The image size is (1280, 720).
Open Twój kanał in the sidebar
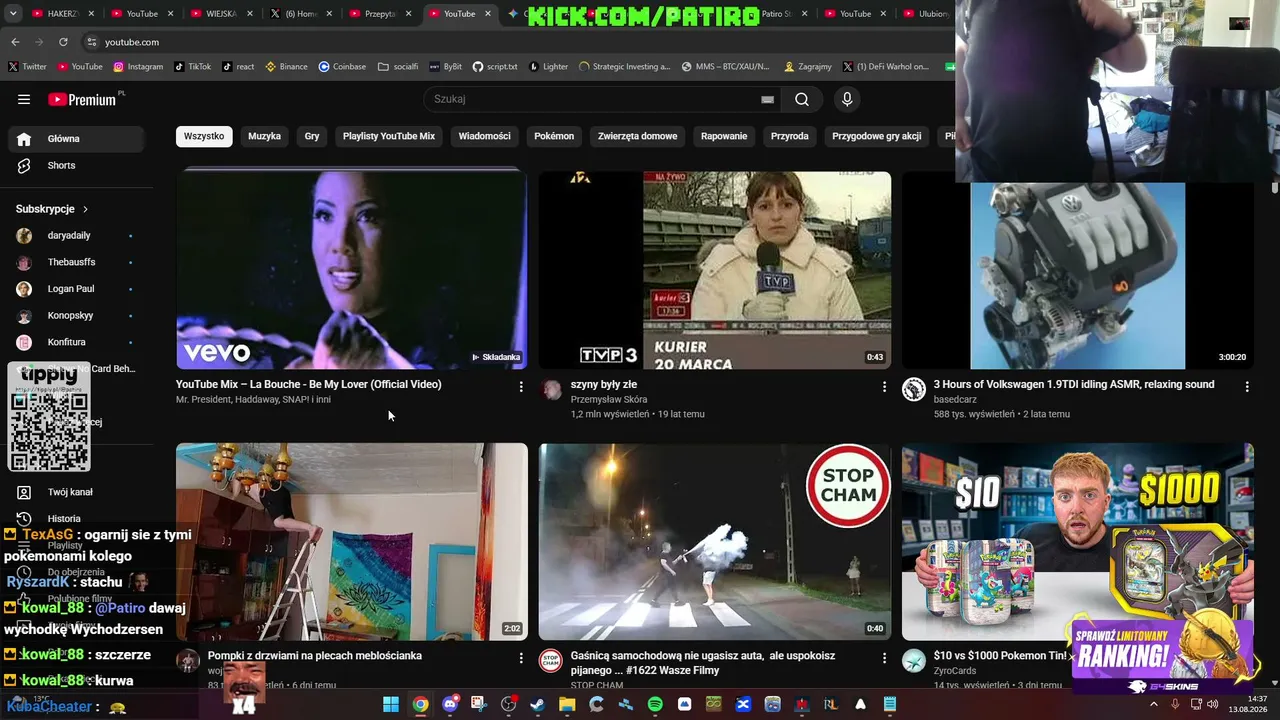coord(76,492)
